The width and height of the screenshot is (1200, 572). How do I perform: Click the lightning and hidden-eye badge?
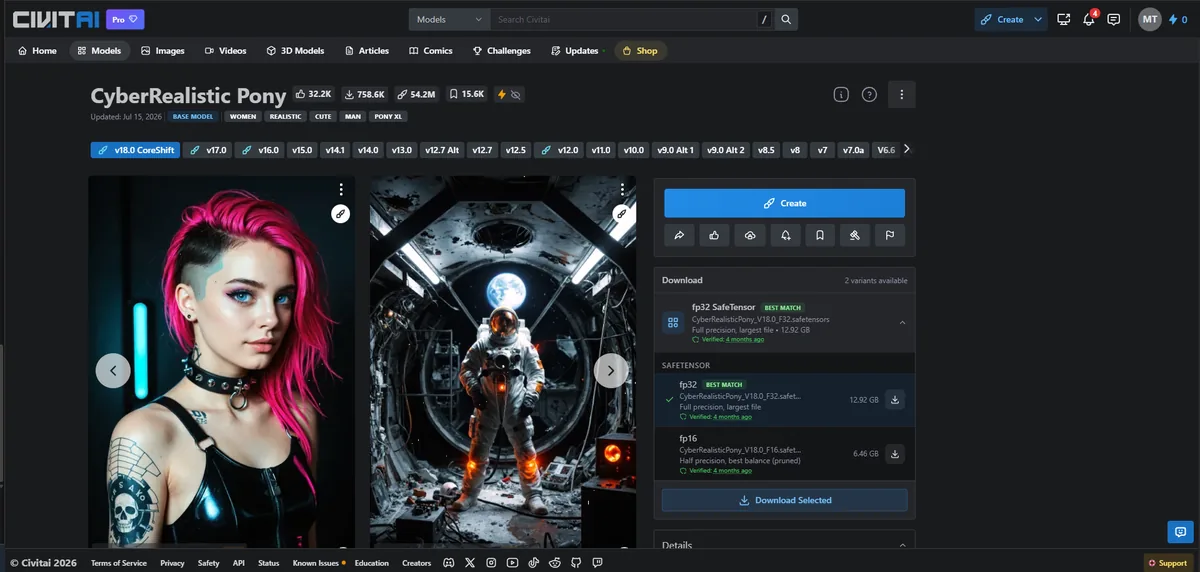[x=510, y=94]
